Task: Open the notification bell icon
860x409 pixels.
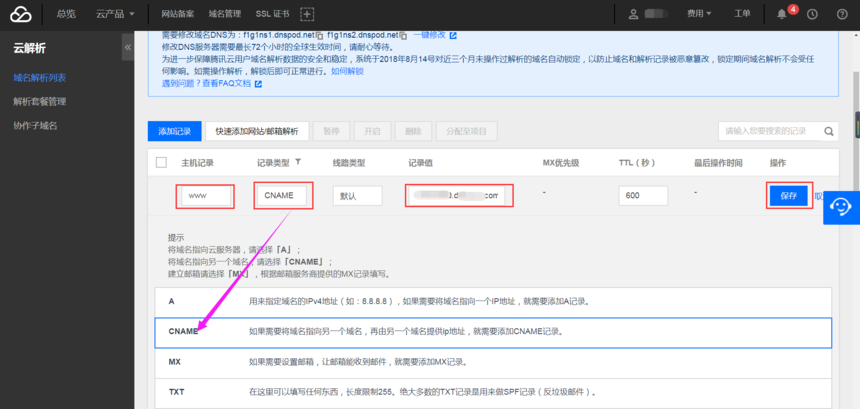Action: pyautogui.click(x=782, y=14)
